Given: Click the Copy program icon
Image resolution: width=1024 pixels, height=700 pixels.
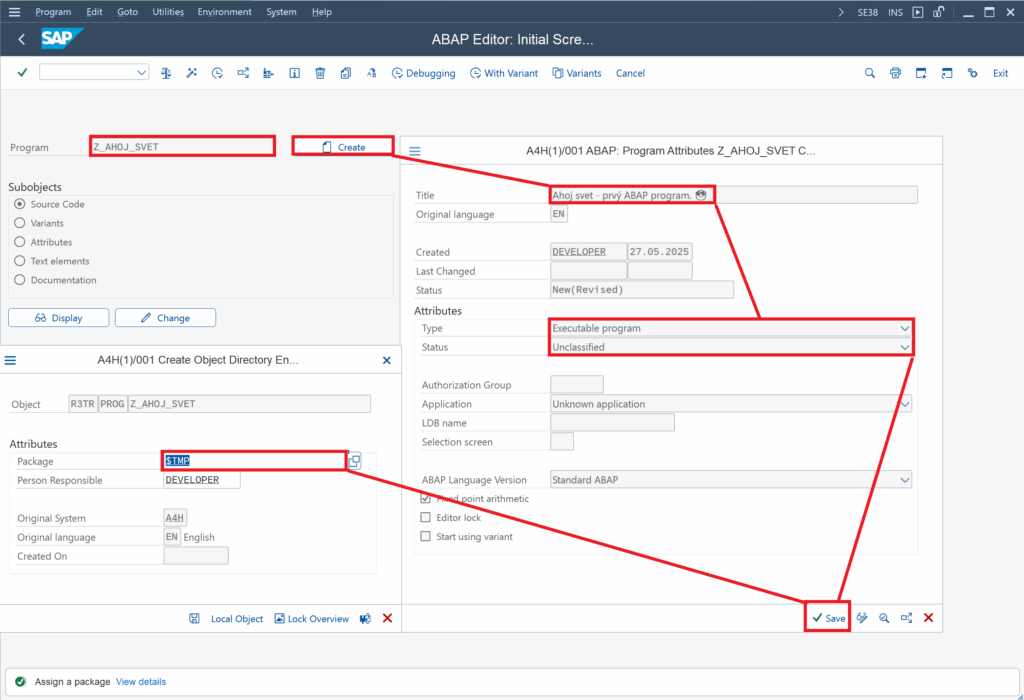Looking at the screenshot, I should (345, 73).
